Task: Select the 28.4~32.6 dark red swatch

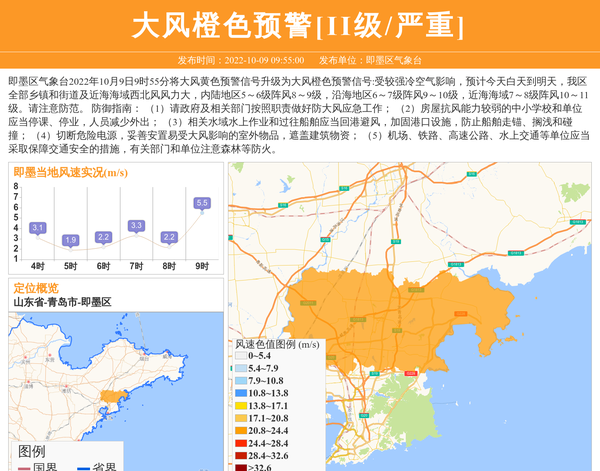Action: coord(241,456)
